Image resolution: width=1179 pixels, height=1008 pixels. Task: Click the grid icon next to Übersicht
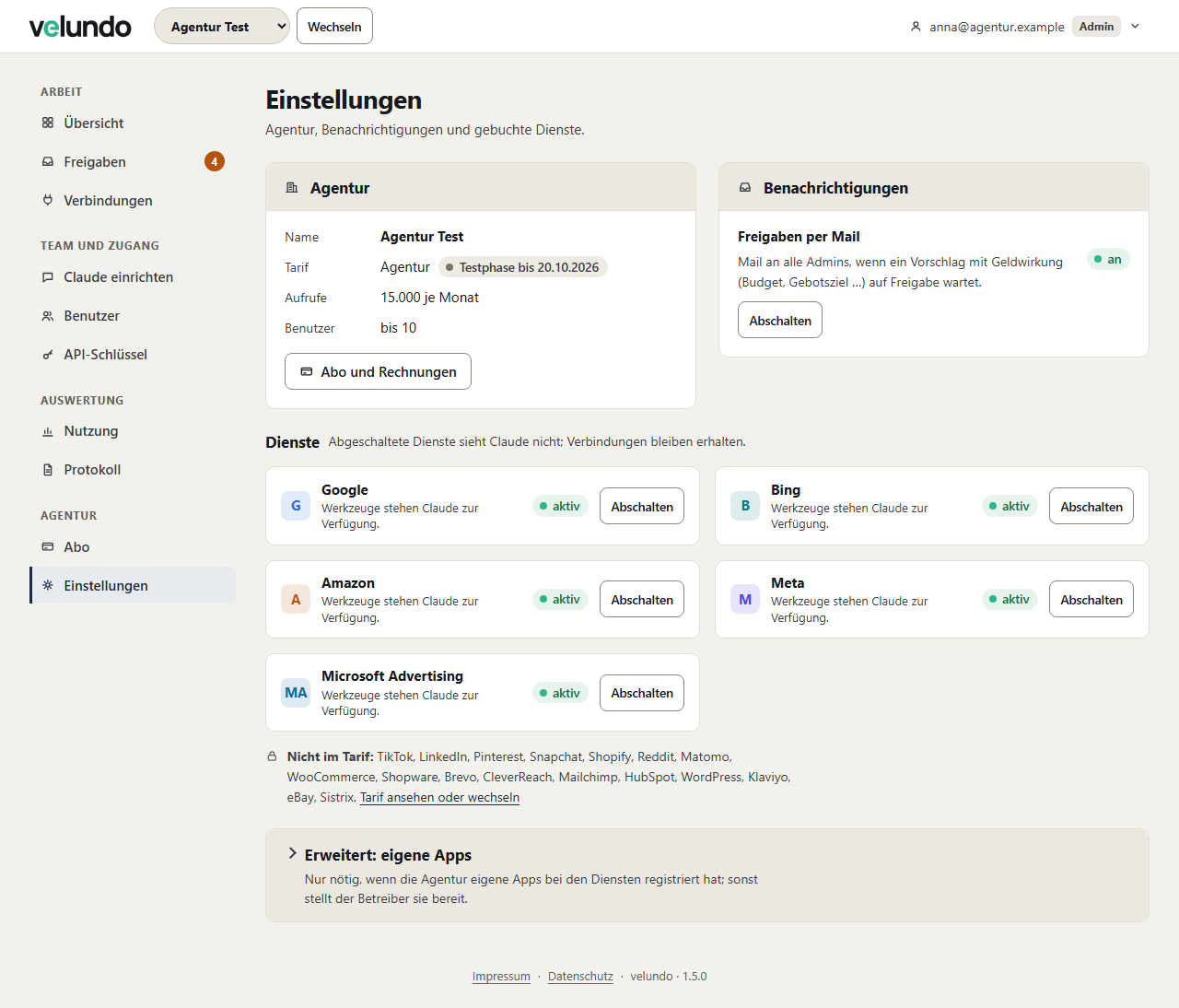(48, 123)
